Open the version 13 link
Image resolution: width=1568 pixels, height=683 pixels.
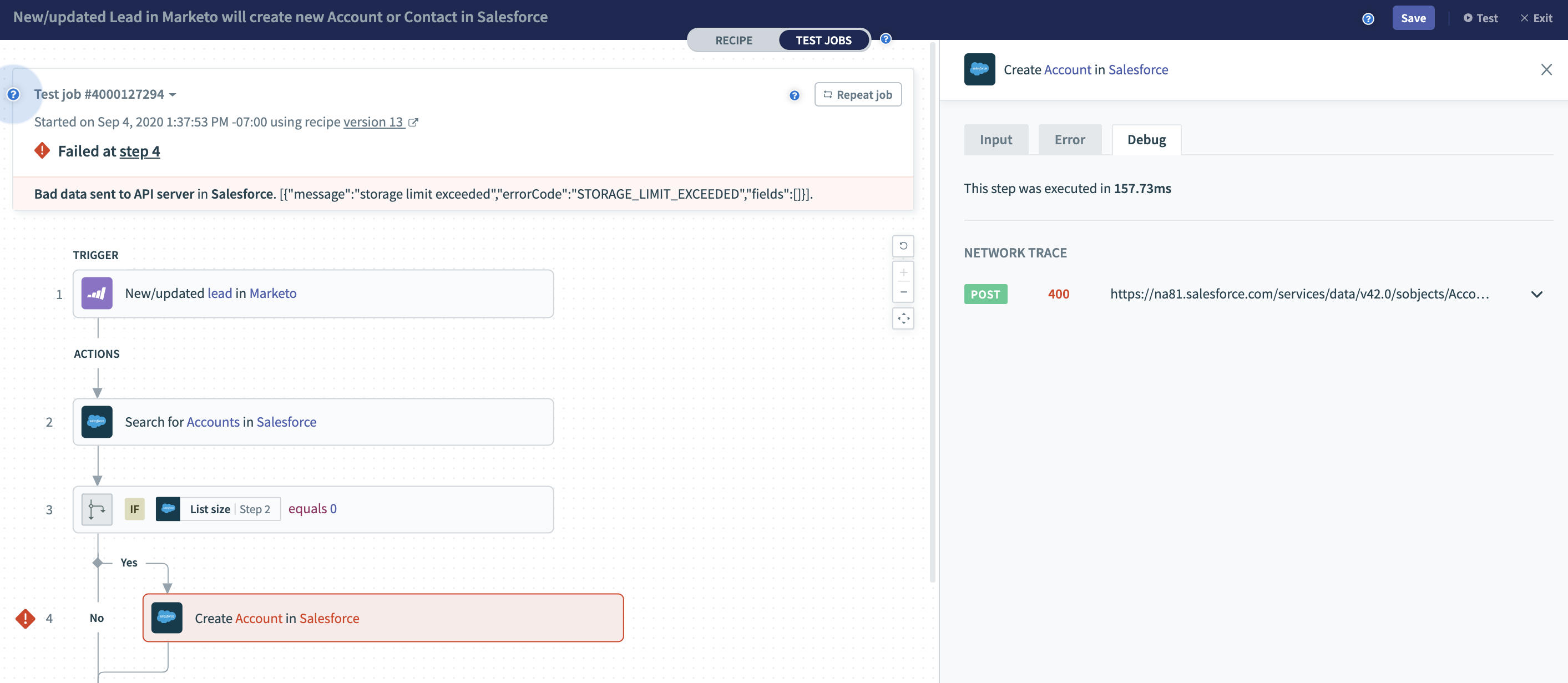click(373, 122)
